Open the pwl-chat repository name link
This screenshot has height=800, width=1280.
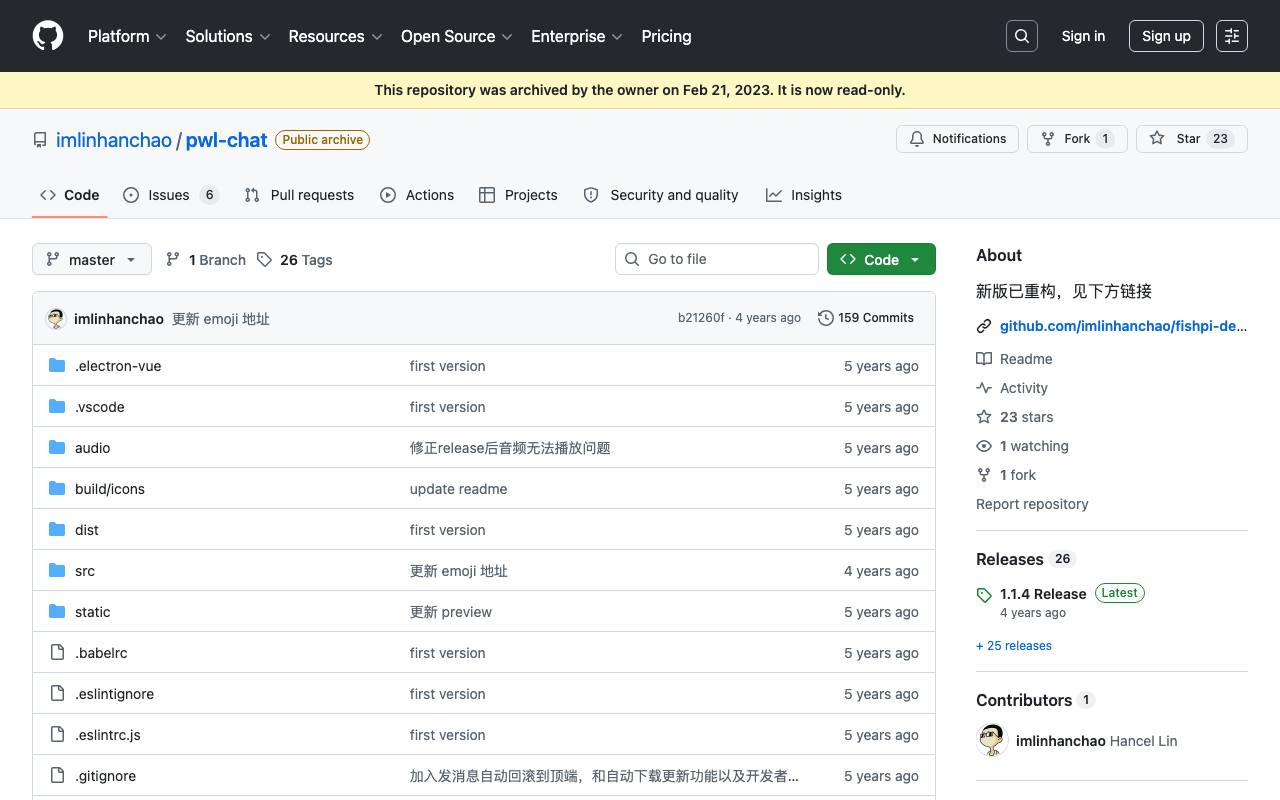[227, 140]
